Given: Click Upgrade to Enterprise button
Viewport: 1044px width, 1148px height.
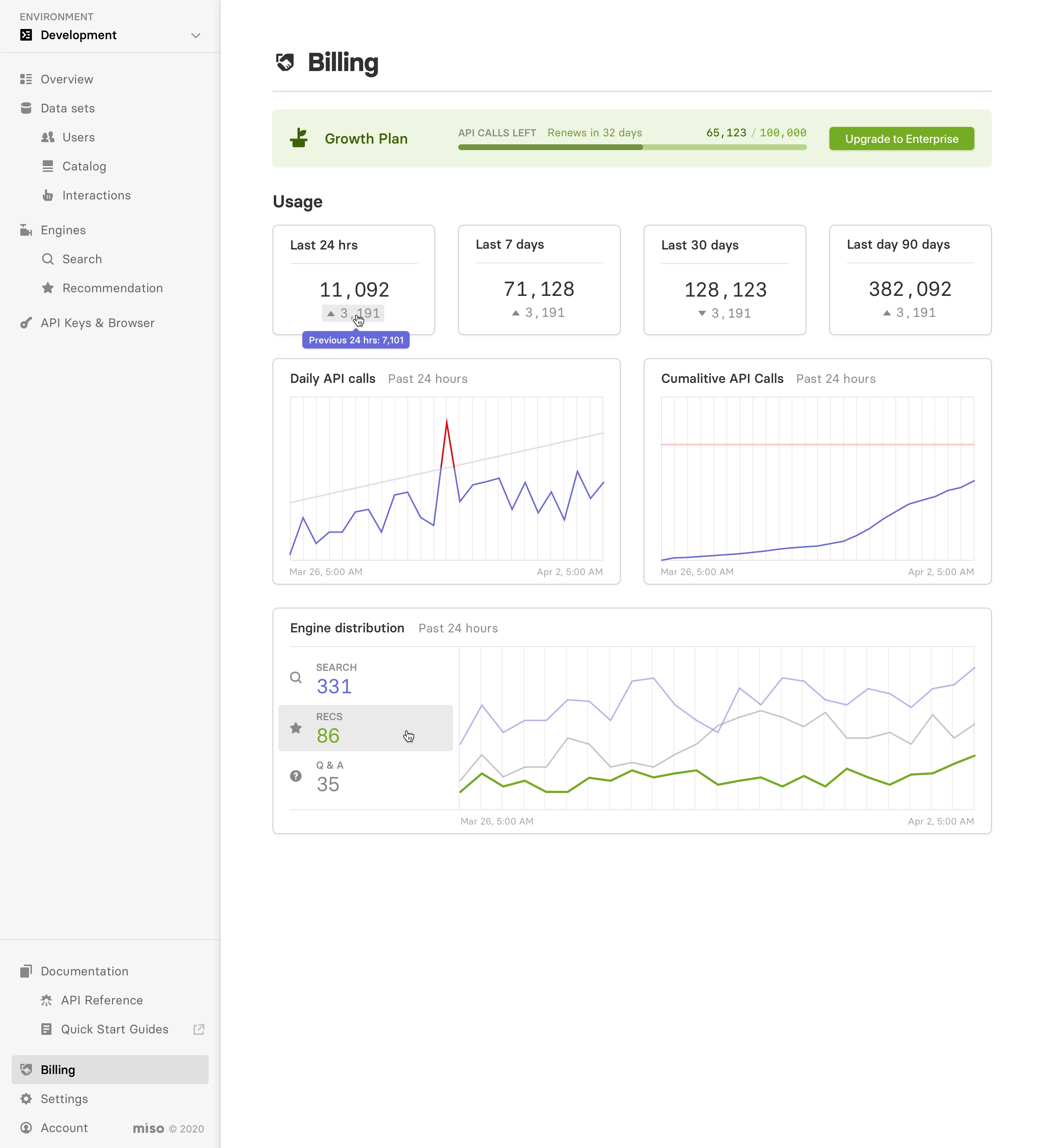Looking at the screenshot, I should pyautogui.click(x=901, y=139).
